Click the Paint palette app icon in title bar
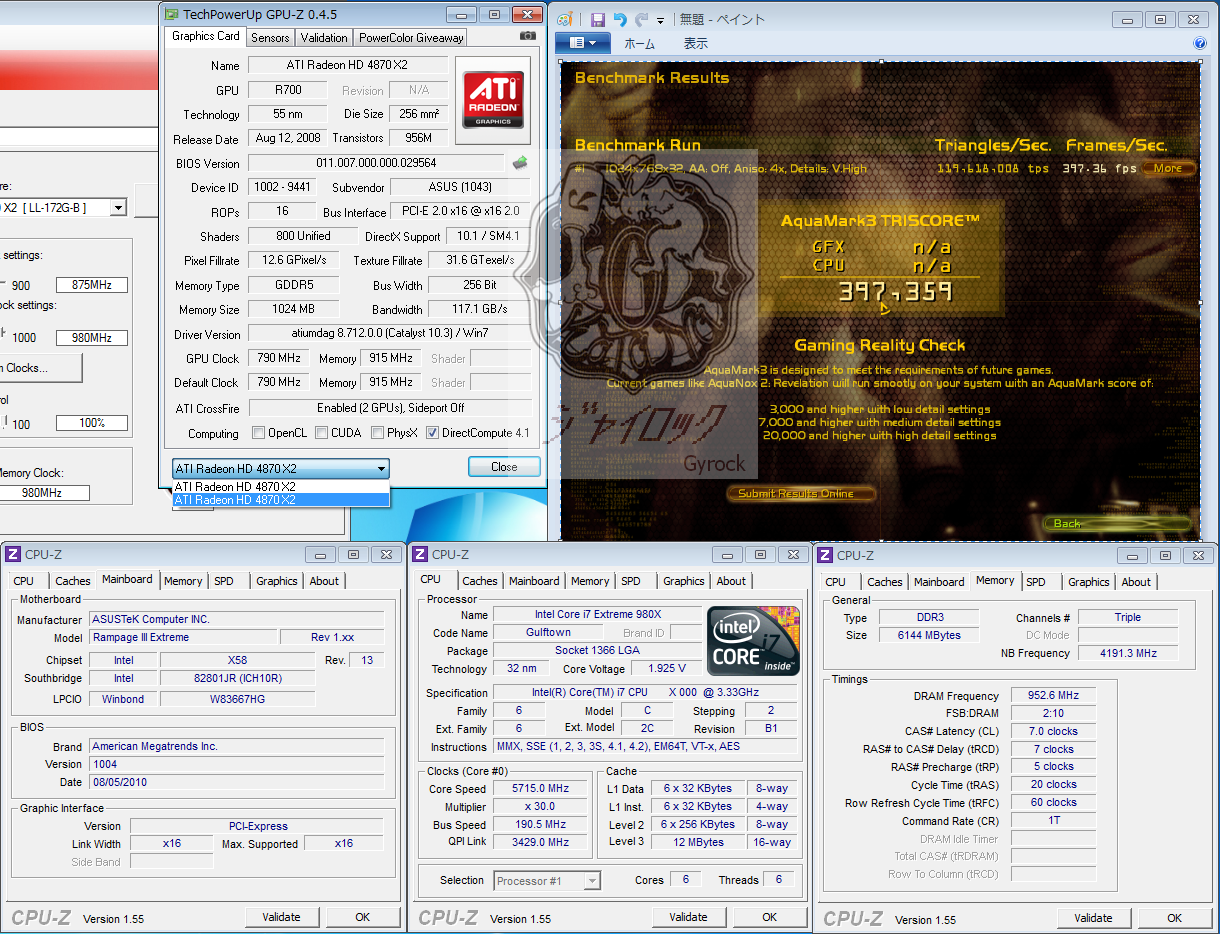The width and height of the screenshot is (1220, 934). [565, 19]
